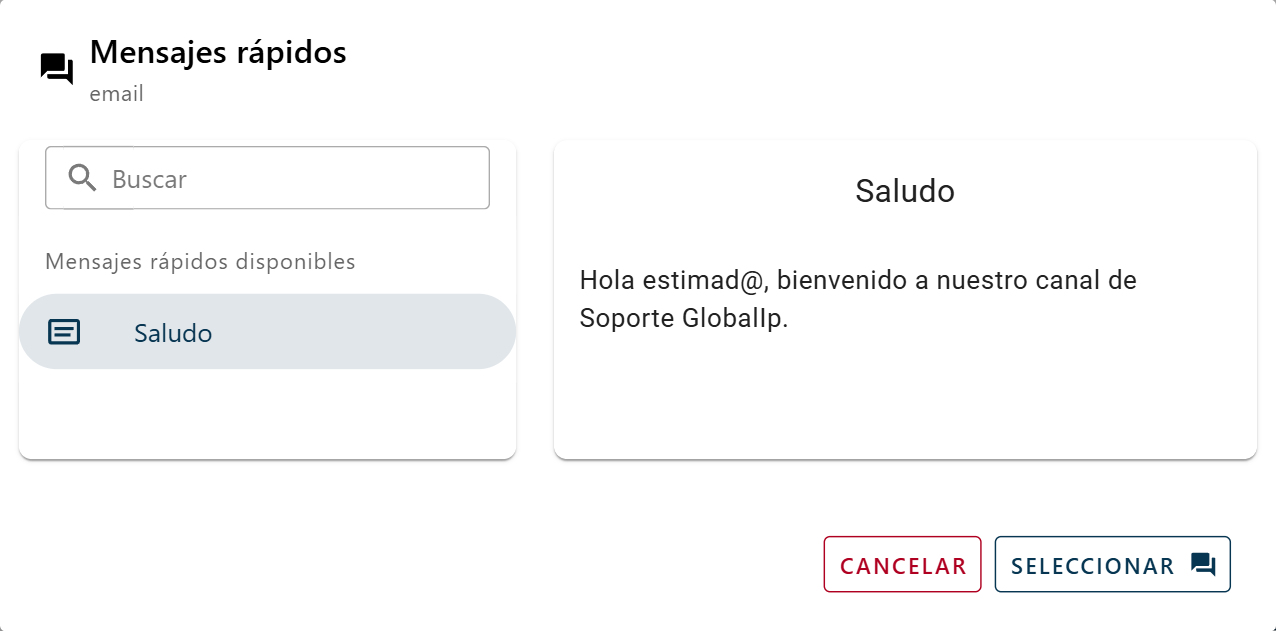Click the Saludo preview title
1276x631 pixels.
coord(904,192)
